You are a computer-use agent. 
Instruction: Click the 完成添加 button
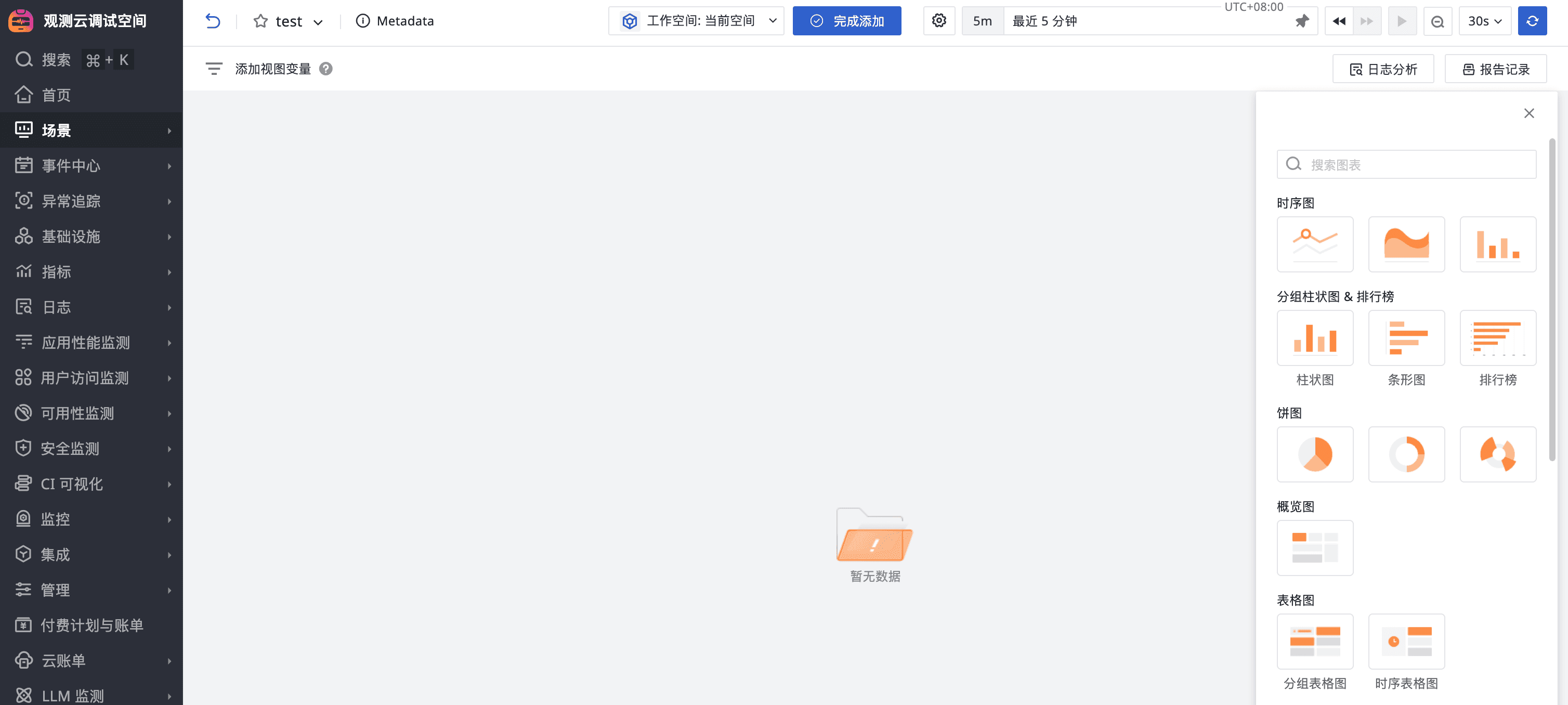pos(846,21)
